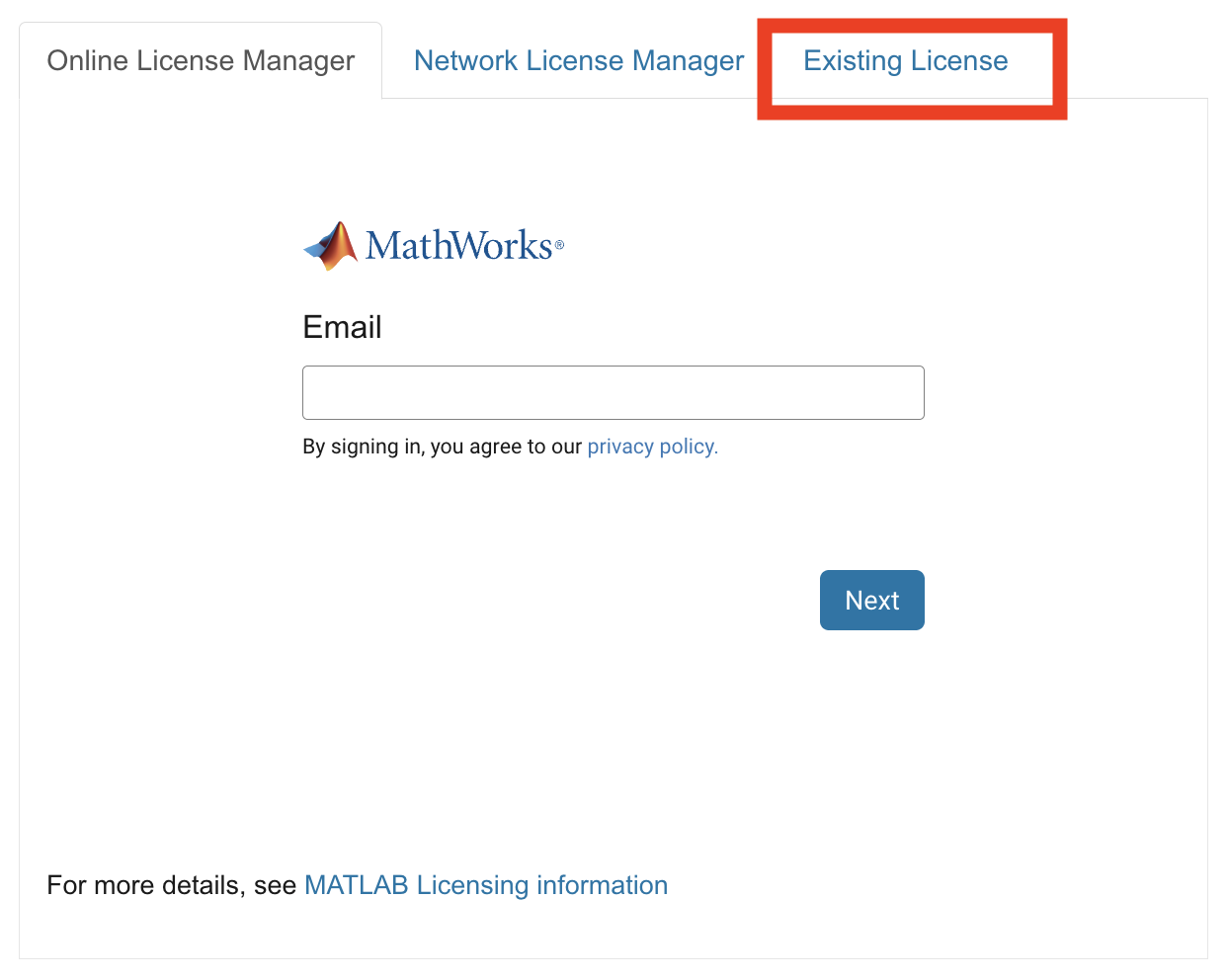Open MATLAB Licensing information link
This screenshot has height=980, width=1228.
coord(486,885)
